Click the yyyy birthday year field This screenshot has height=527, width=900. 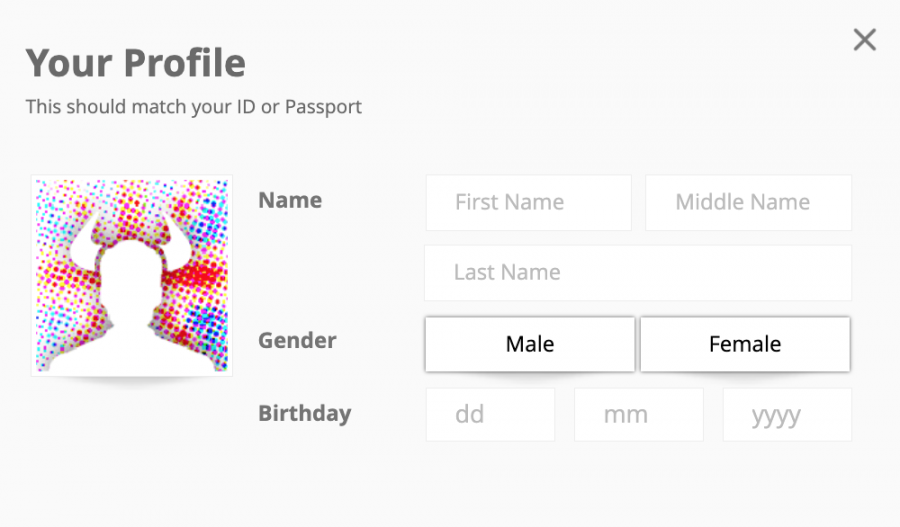pyautogui.click(x=788, y=414)
